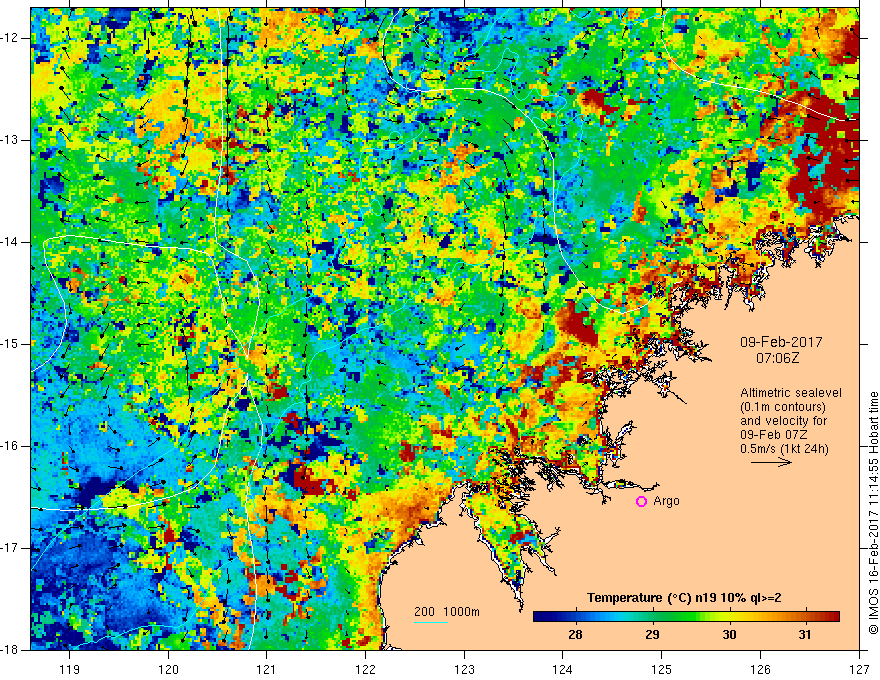Click the '29' colorbar tick label
The image size is (880, 680).
pyautogui.click(x=652, y=635)
